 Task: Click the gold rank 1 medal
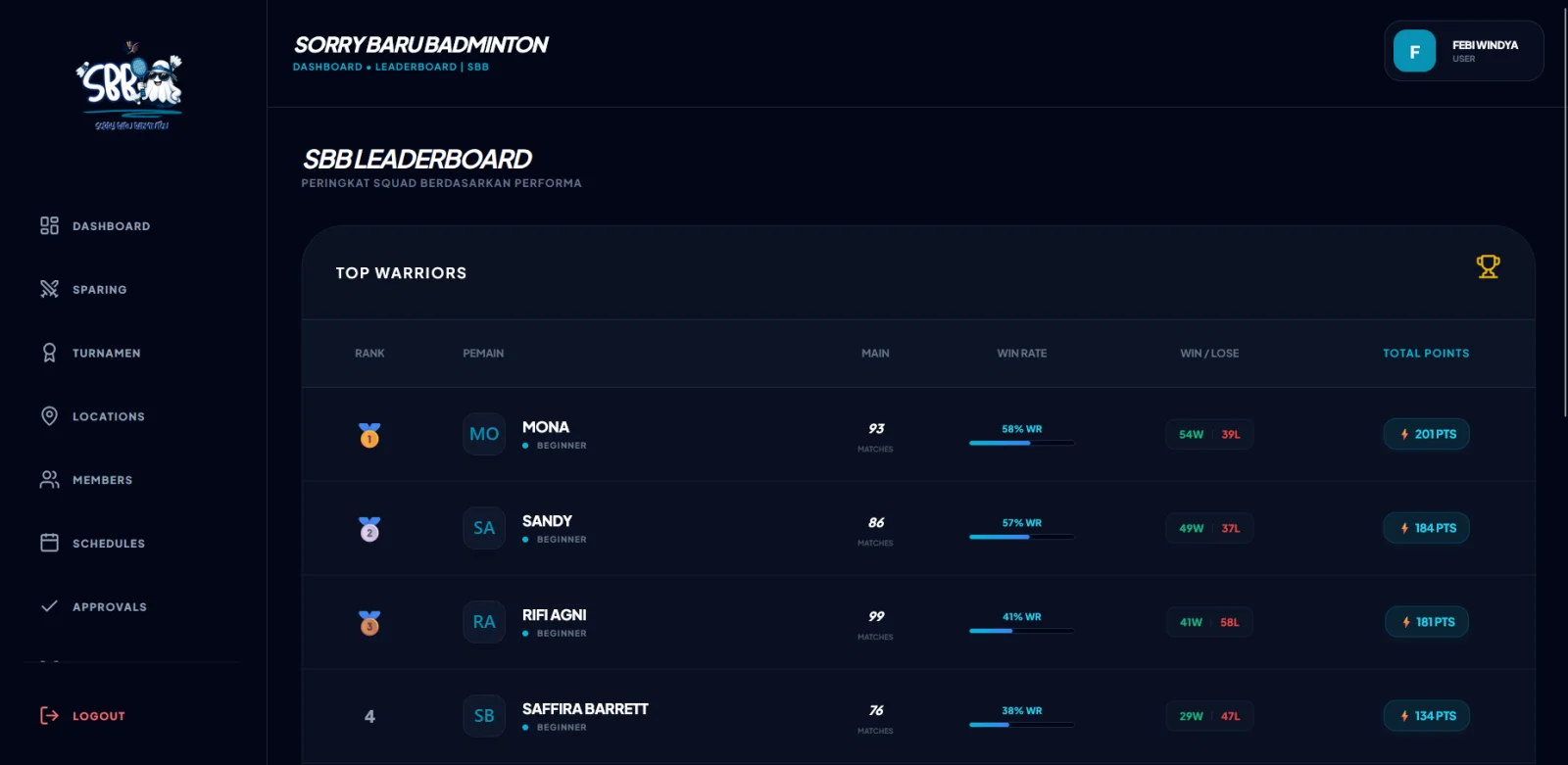(369, 435)
